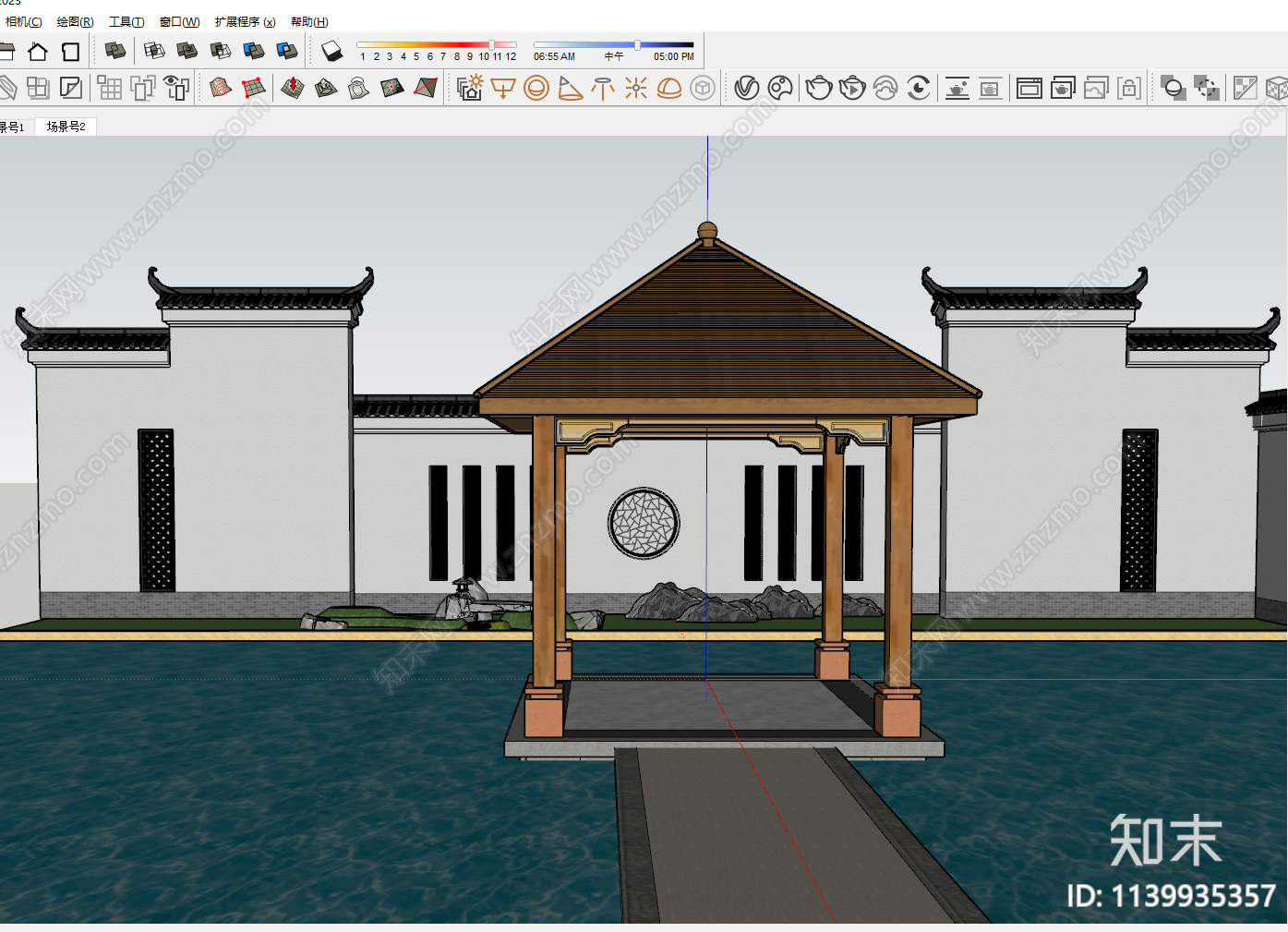Select V-Ray IES light tool
1288x932 pixels.
tap(603, 88)
